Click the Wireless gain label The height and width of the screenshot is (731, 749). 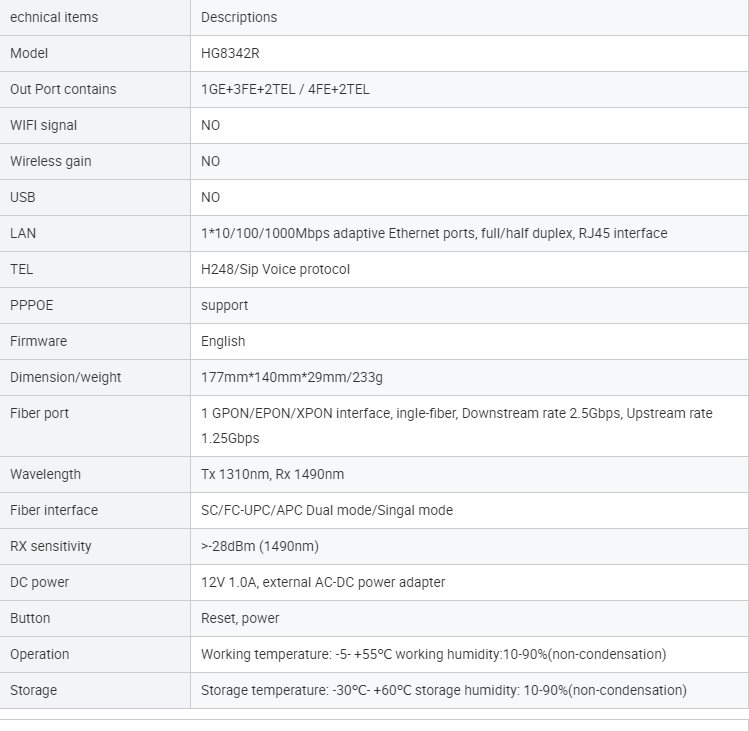50,161
